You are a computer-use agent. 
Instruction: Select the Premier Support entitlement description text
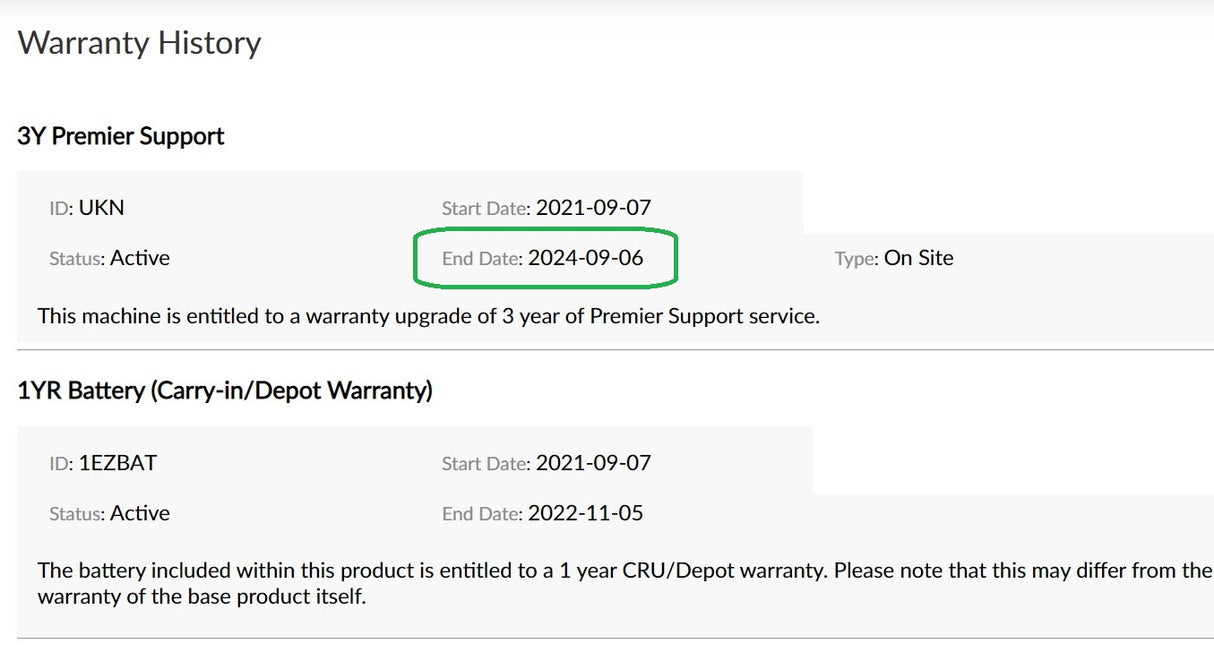click(428, 316)
